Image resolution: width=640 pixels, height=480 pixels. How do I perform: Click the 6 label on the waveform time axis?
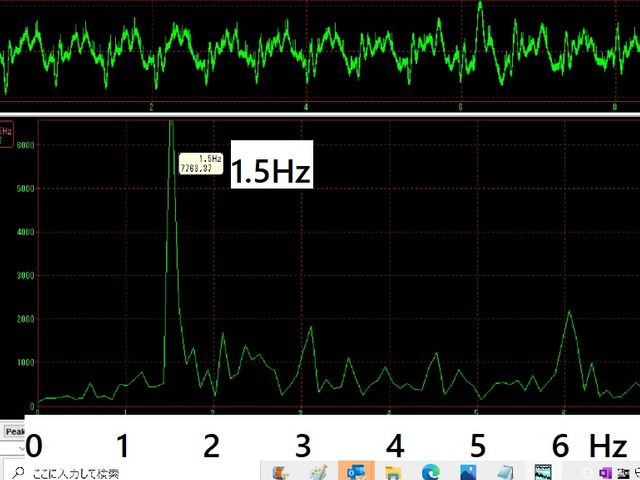pyautogui.click(x=460, y=107)
